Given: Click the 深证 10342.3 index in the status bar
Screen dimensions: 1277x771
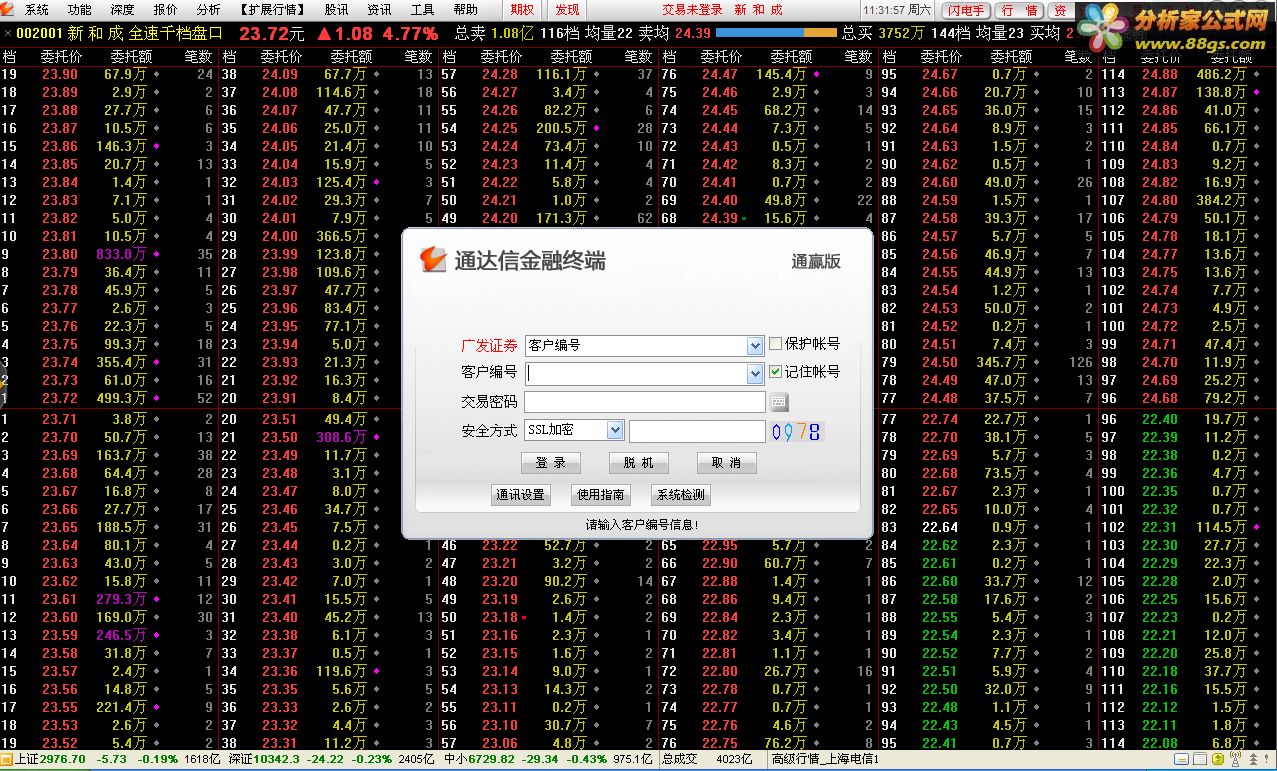Looking at the screenshot, I should [265, 759].
